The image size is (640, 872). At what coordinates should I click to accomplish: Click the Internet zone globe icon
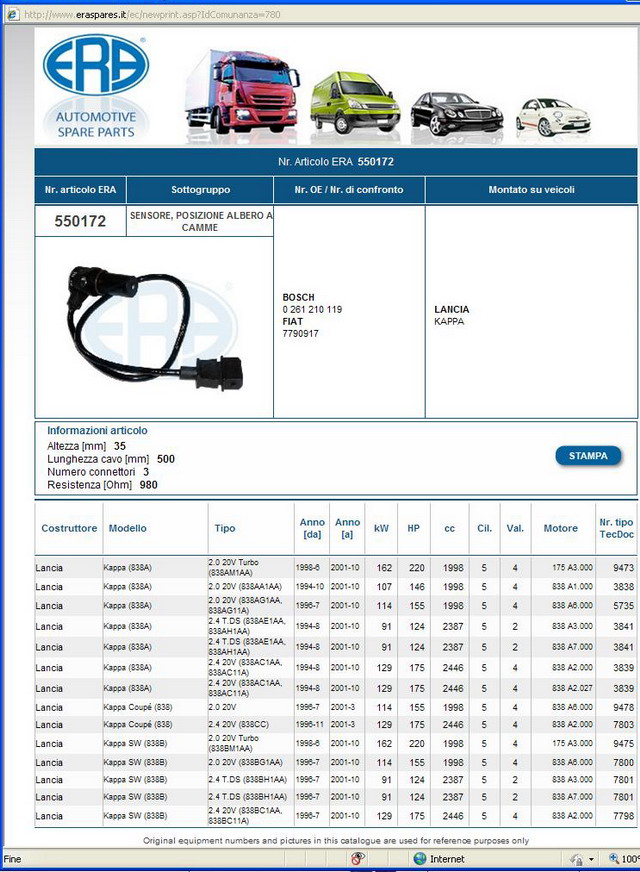(420, 859)
